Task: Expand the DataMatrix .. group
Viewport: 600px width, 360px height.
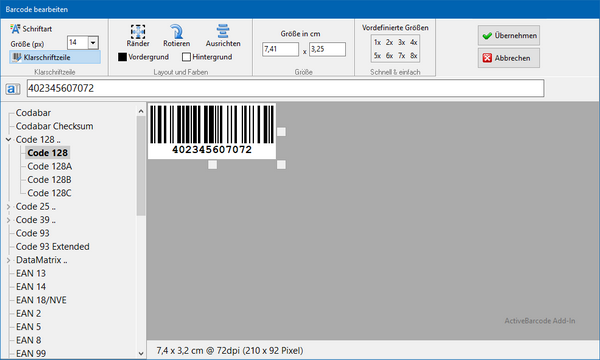Action: pos(8,260)
